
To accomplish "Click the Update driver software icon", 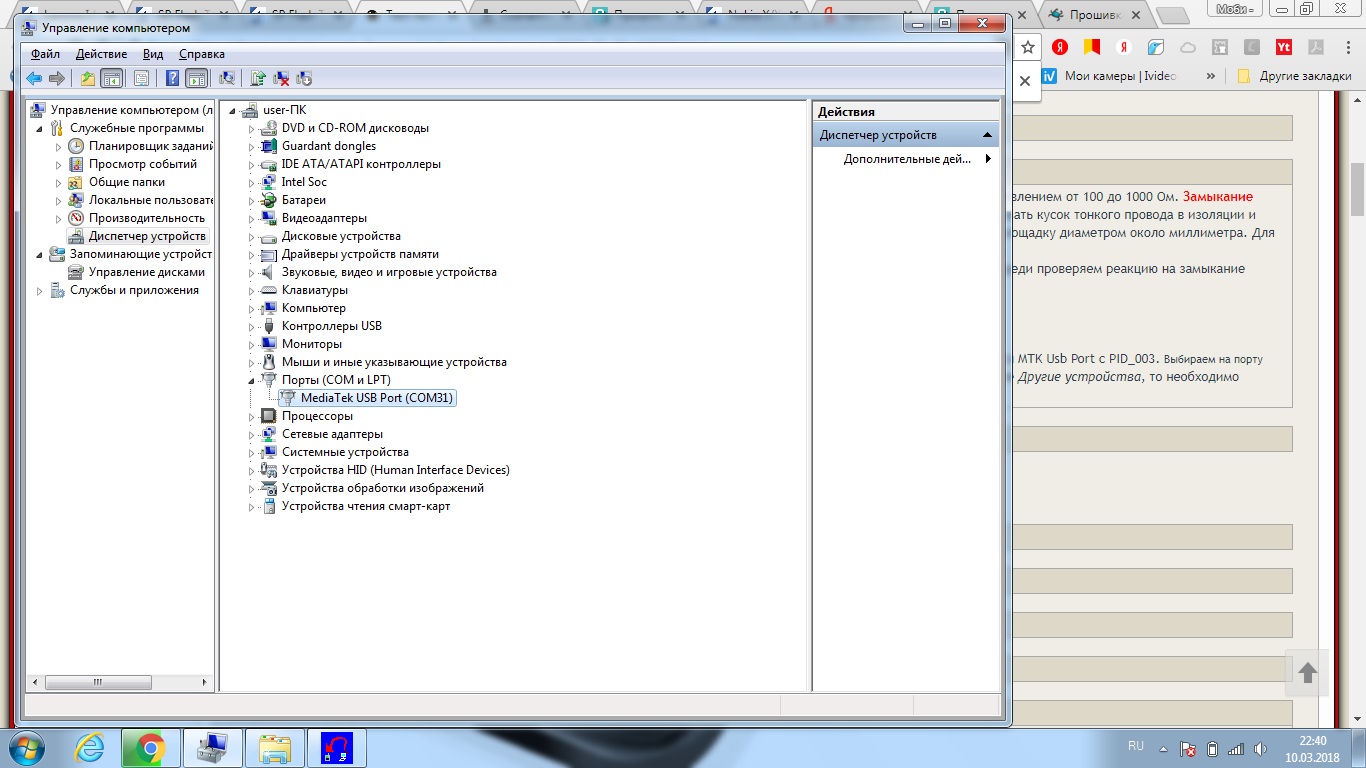I will pos(258,78).
